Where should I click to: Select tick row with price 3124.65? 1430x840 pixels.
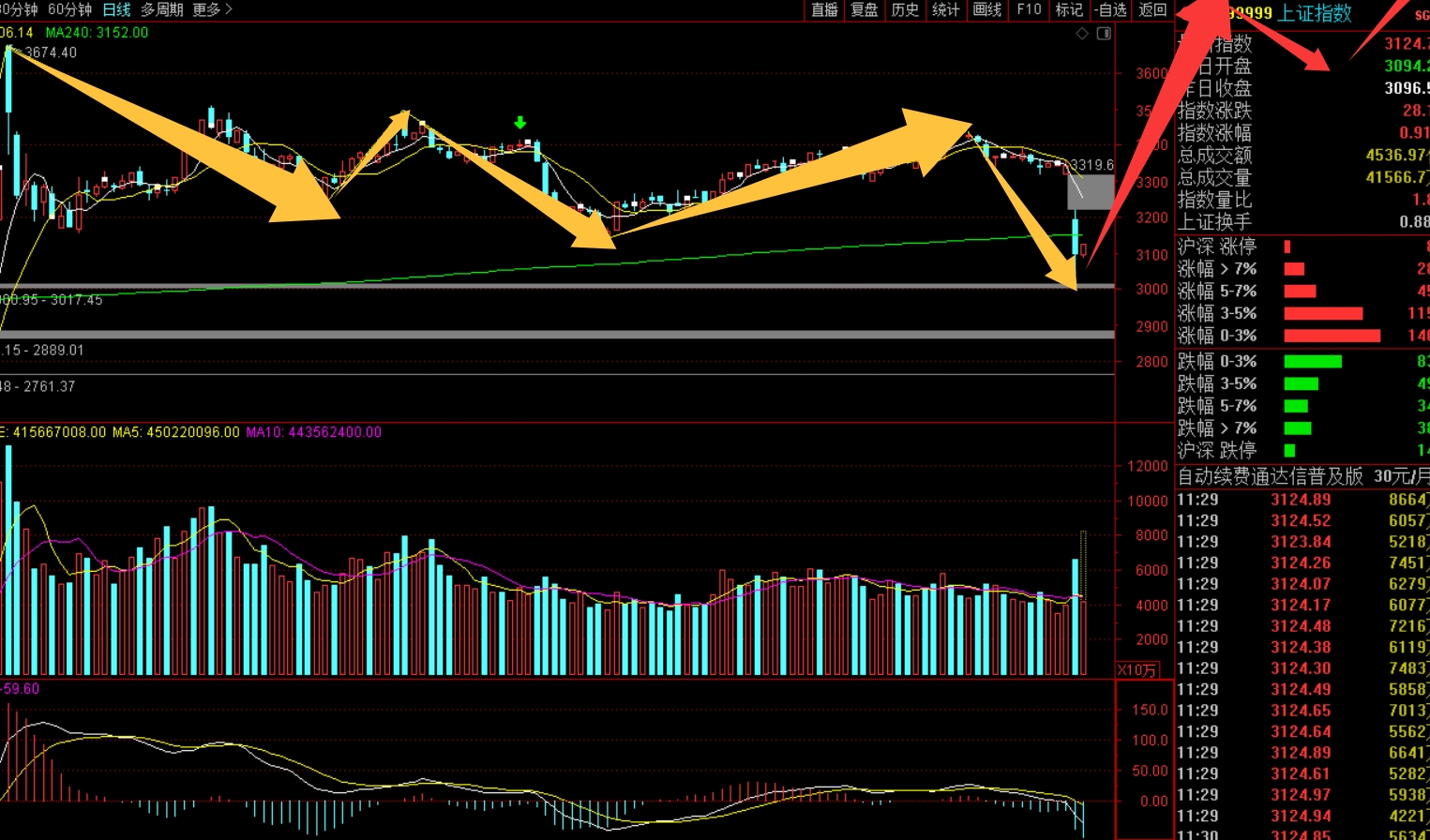(1303, 711)
